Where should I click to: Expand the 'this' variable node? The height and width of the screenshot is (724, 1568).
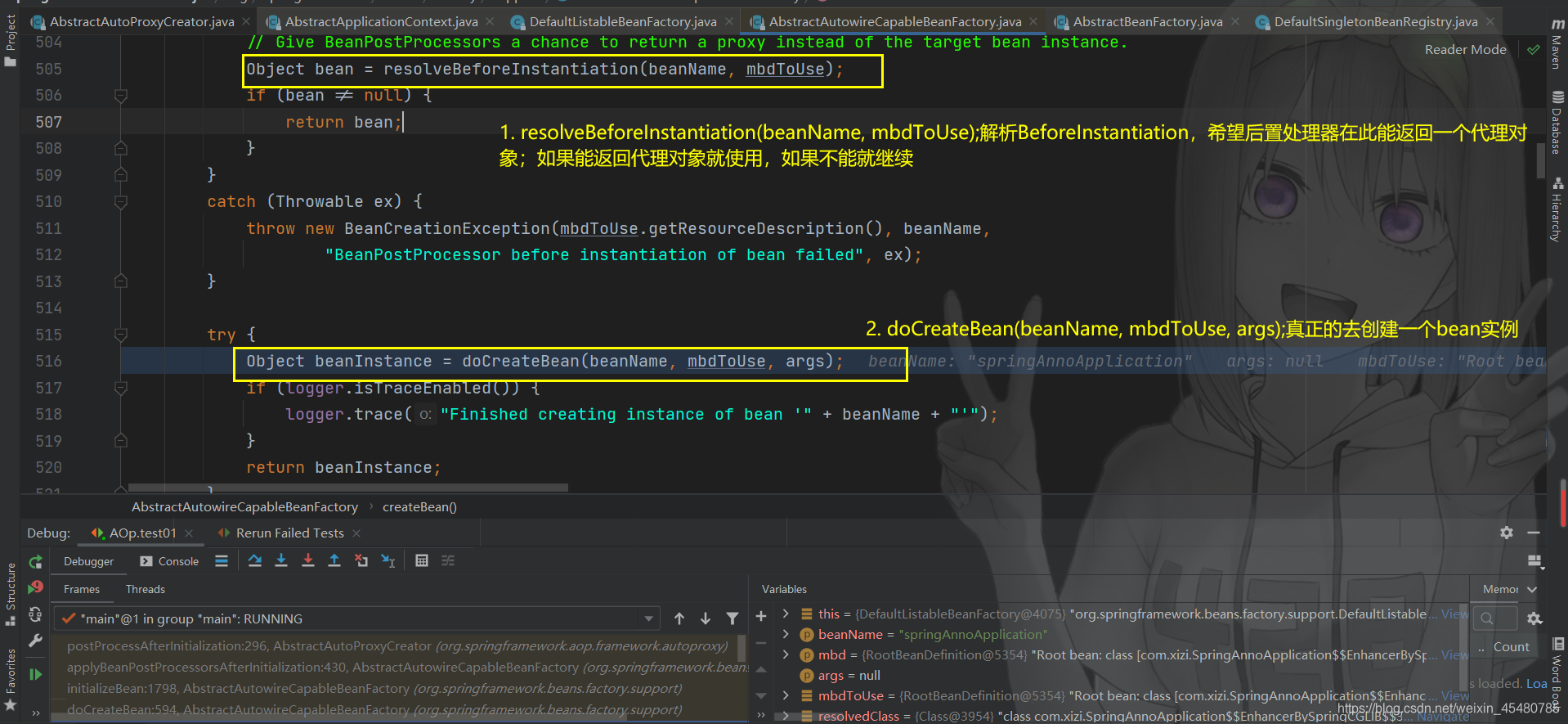point(786,614)
